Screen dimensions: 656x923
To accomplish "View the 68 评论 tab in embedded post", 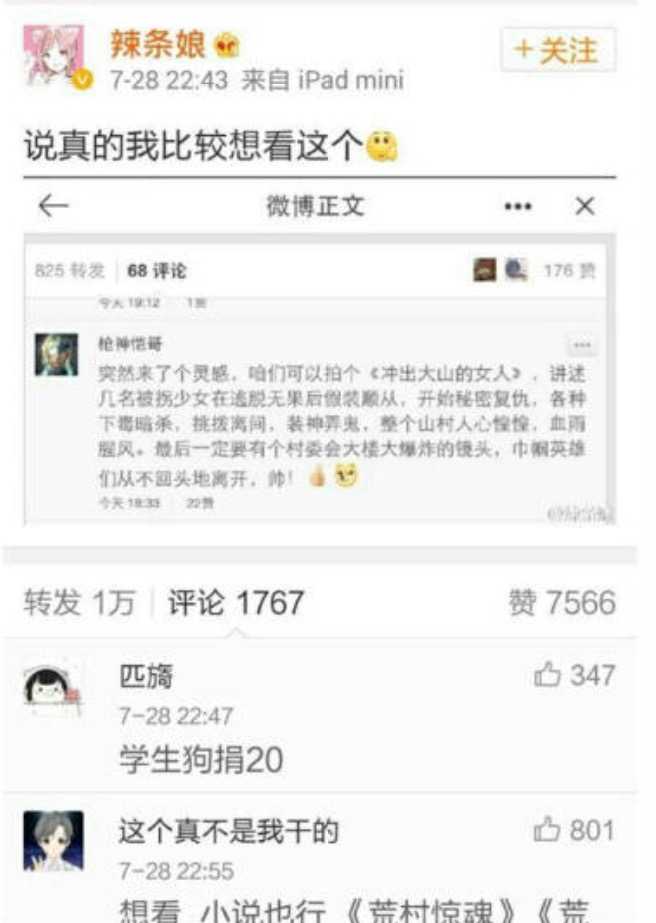I will tap(157, 271).
